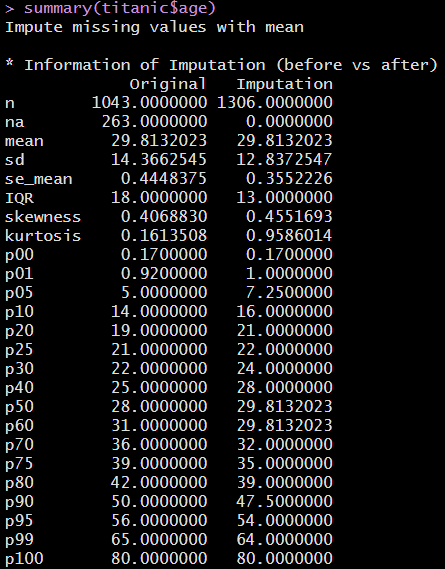The height and width of the screenshot is (569, 445).
Task: Select the 'skewness' row label
Action: 43,217
